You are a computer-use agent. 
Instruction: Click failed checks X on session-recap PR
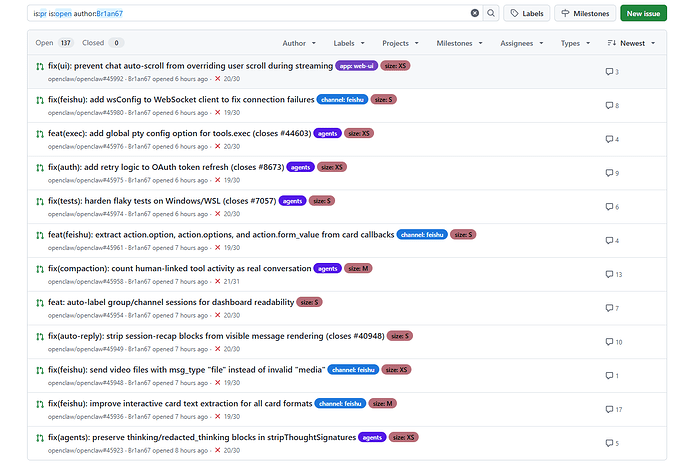pyautogui.click(x=217, y=349)
